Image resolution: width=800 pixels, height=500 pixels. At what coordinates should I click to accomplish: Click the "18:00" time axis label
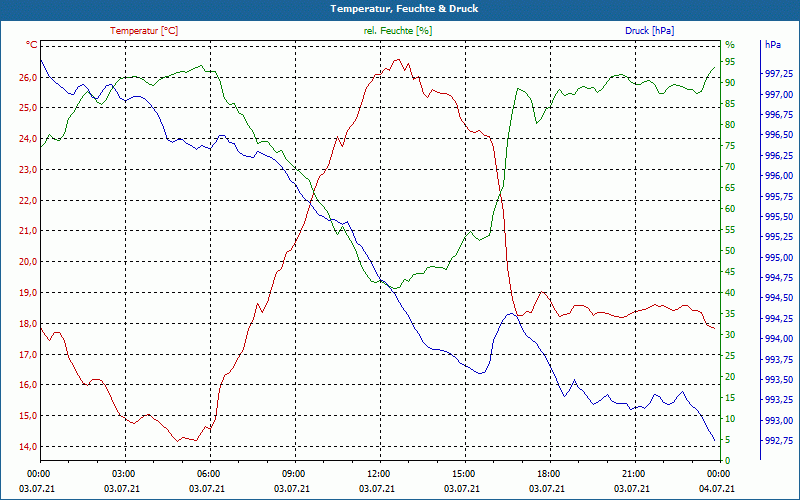pos(548,473)
